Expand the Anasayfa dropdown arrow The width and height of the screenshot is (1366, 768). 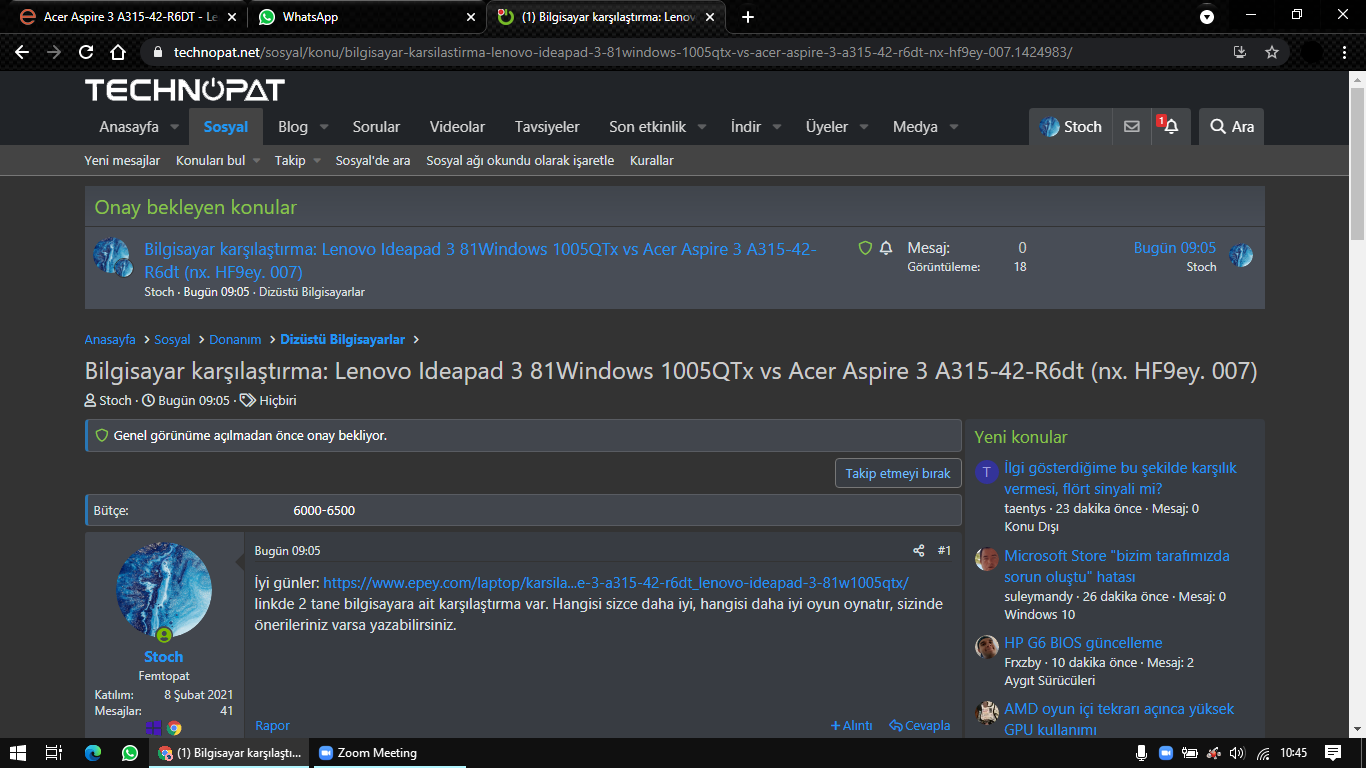tap(174, 127)
